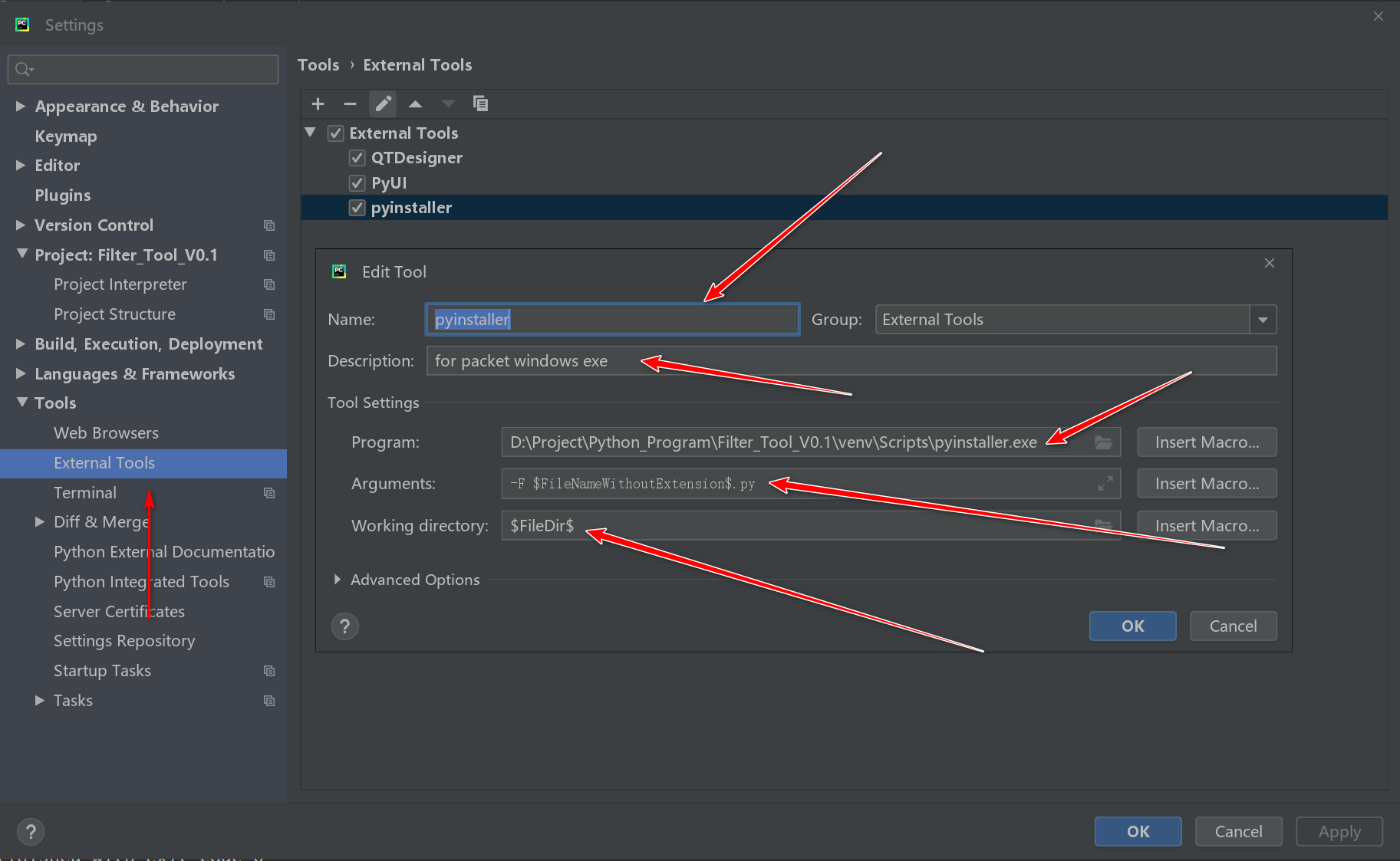1400x861 pixels.
Task: Expand the Arguments field editor
Action: [1105, 484]
